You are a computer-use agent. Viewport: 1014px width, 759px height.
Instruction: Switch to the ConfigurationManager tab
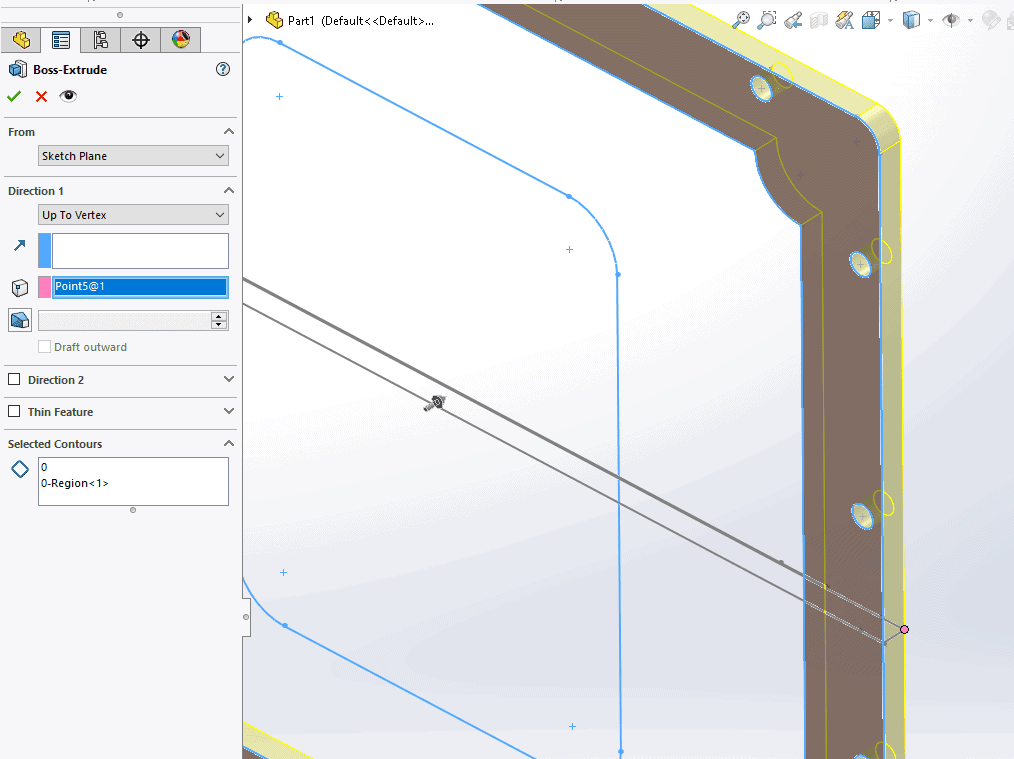pos(101,39)
